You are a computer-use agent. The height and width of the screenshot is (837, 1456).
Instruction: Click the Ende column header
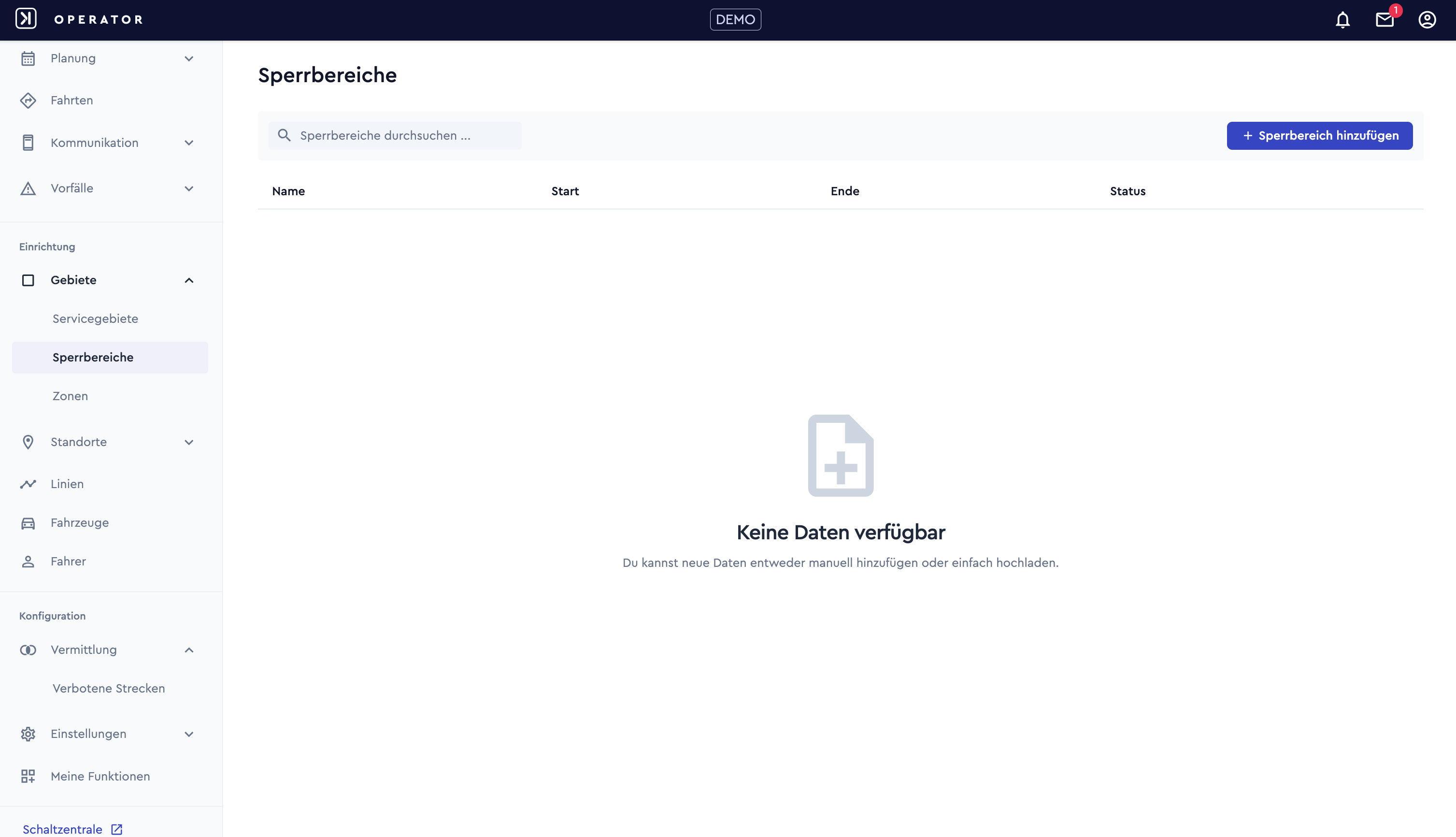point(844,191)
